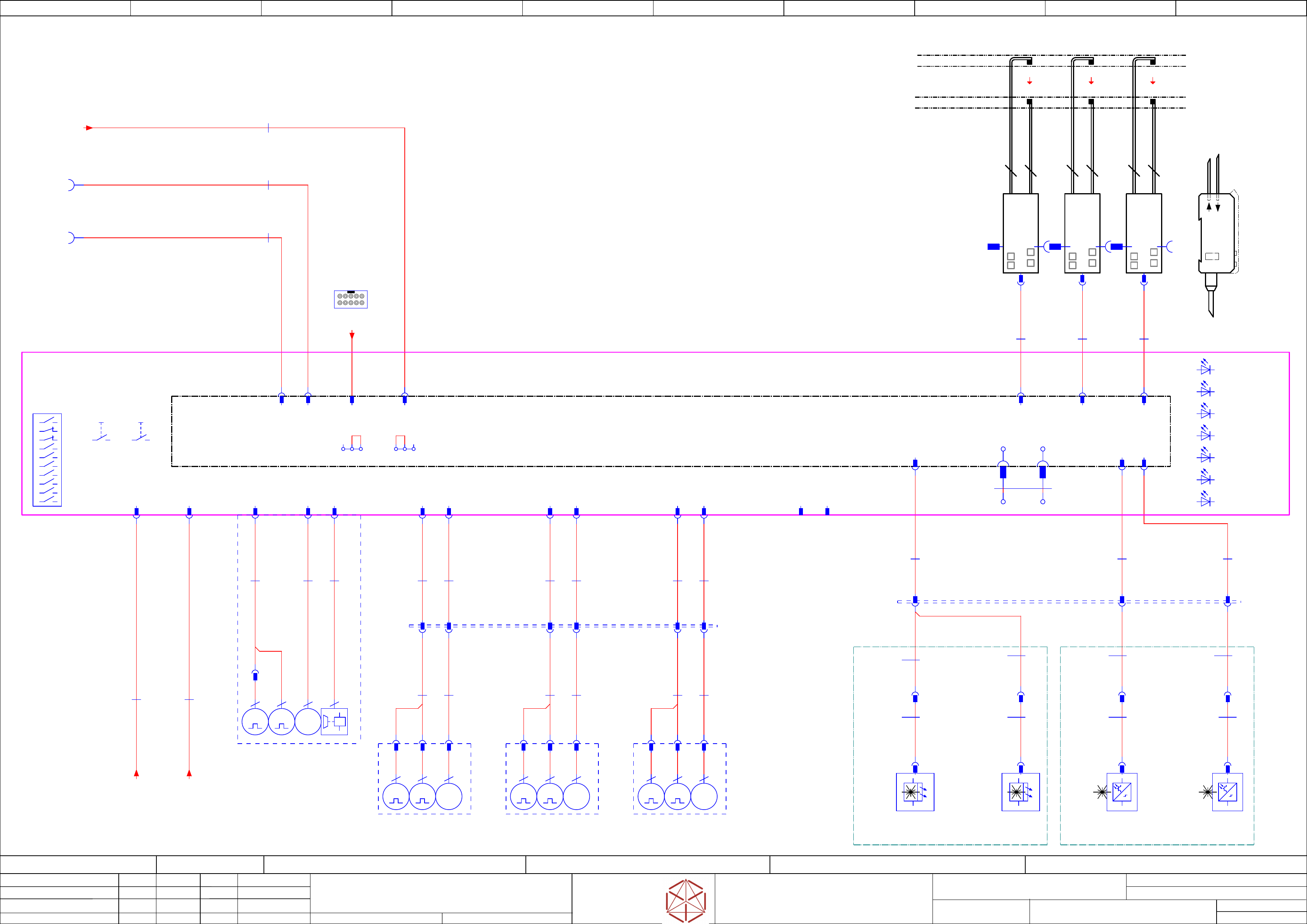Click the leftmost light emitter sensor symbol
1307x924 pixels.
click(x=915, y=791)
